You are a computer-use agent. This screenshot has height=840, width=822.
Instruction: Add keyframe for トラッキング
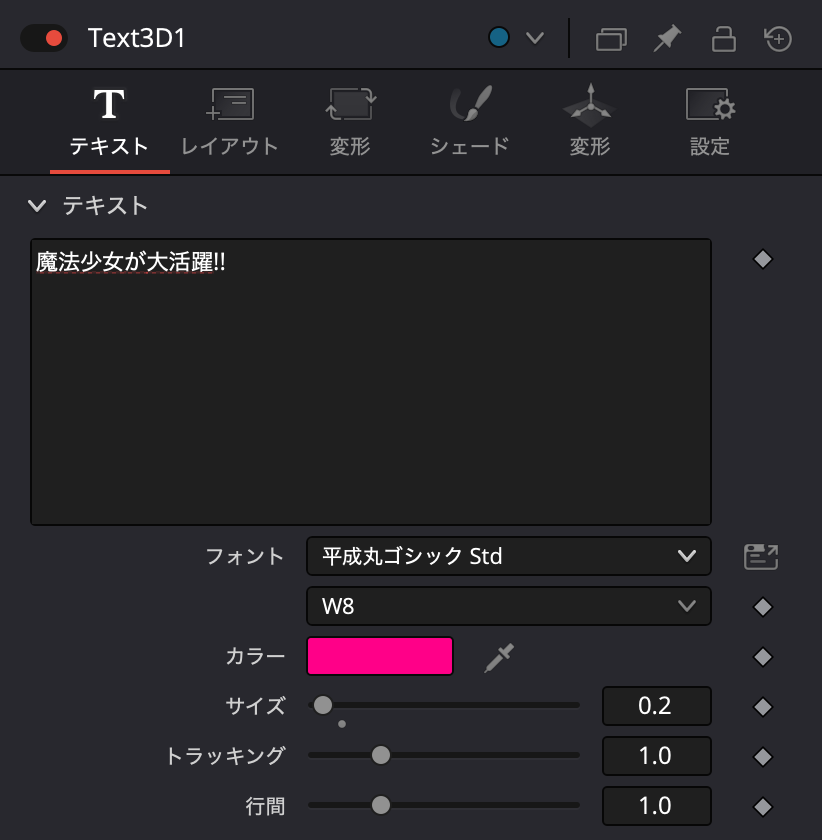coord(763,757)
